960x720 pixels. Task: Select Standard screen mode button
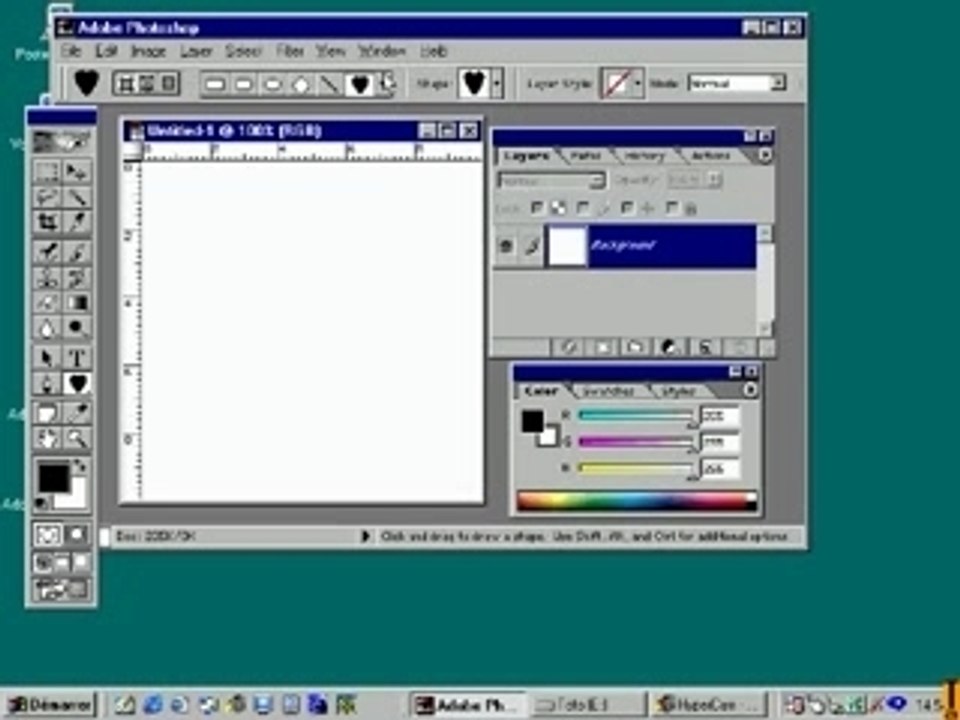pos(42,562)
